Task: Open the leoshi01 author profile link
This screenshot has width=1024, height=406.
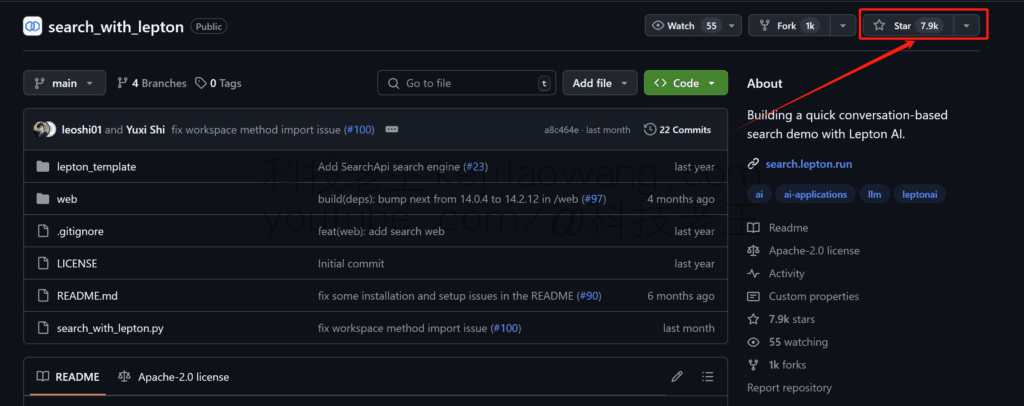Action: click(x=82, y=129)
